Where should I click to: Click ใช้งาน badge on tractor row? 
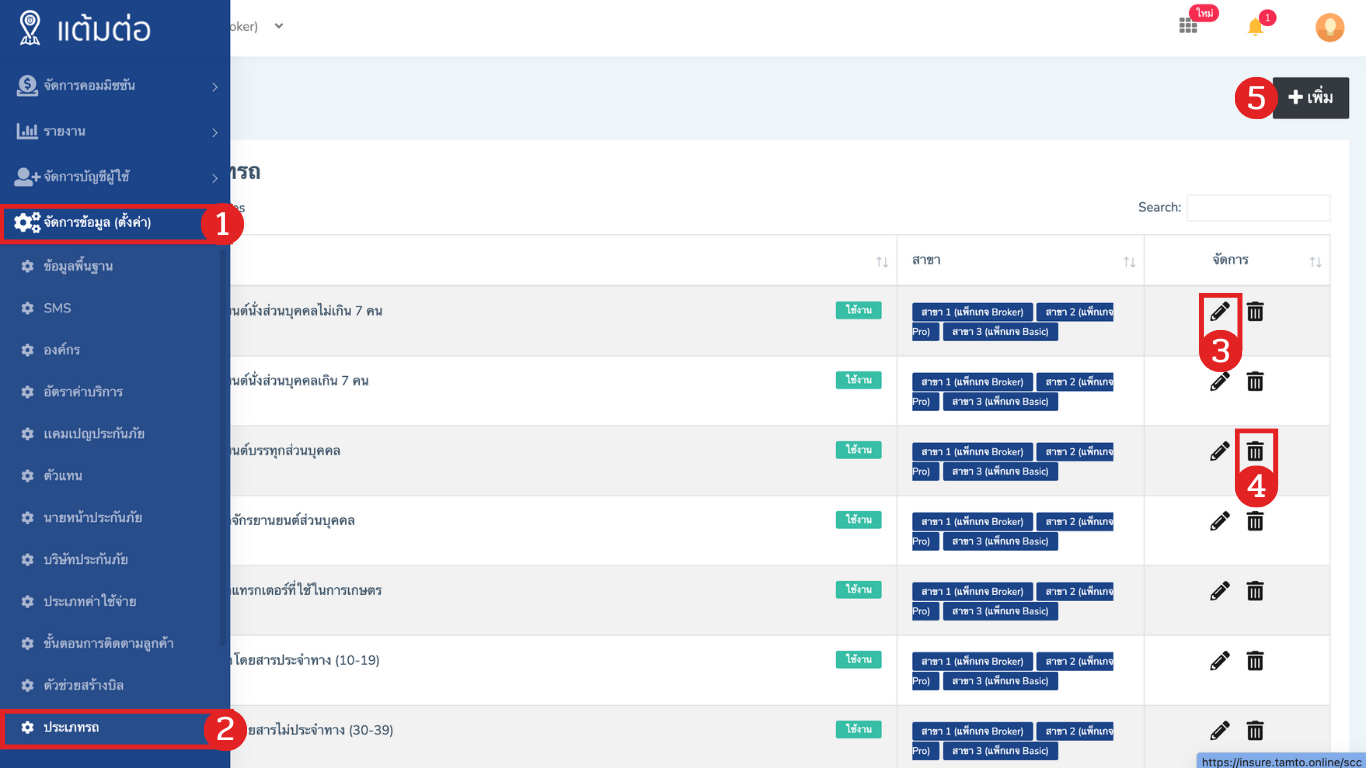(x=858, y=590)
